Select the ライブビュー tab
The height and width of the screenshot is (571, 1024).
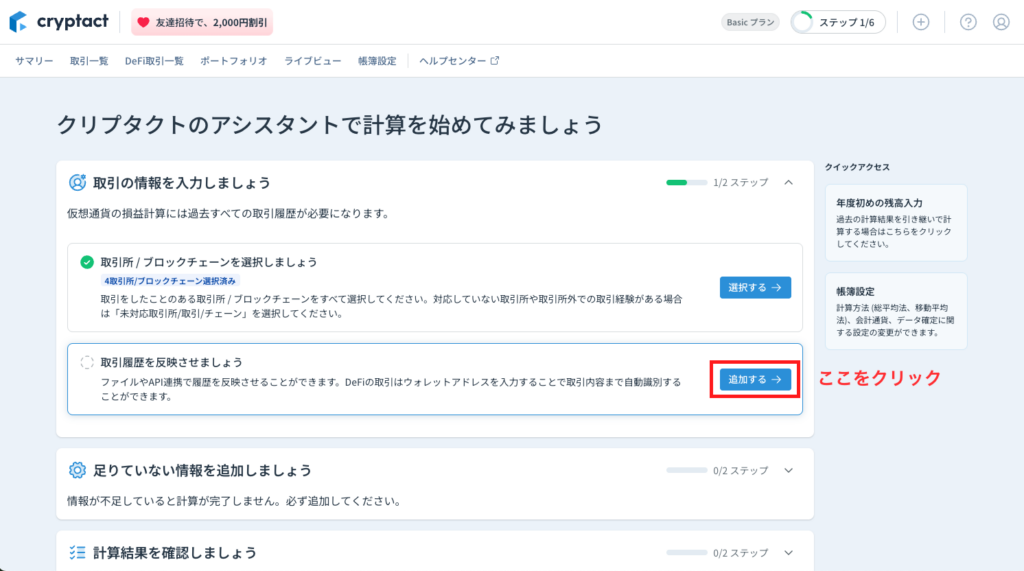coord(312,61)
